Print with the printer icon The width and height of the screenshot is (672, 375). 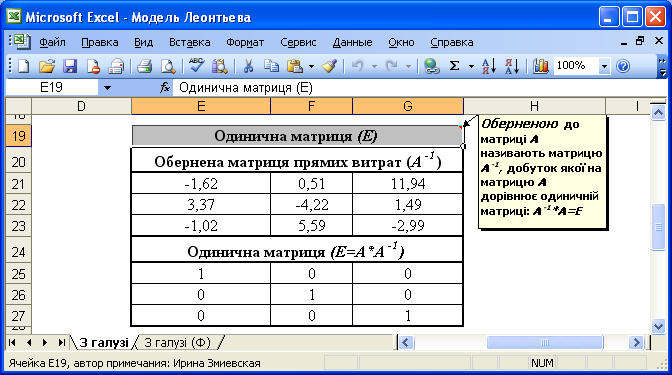pos(144,66)
